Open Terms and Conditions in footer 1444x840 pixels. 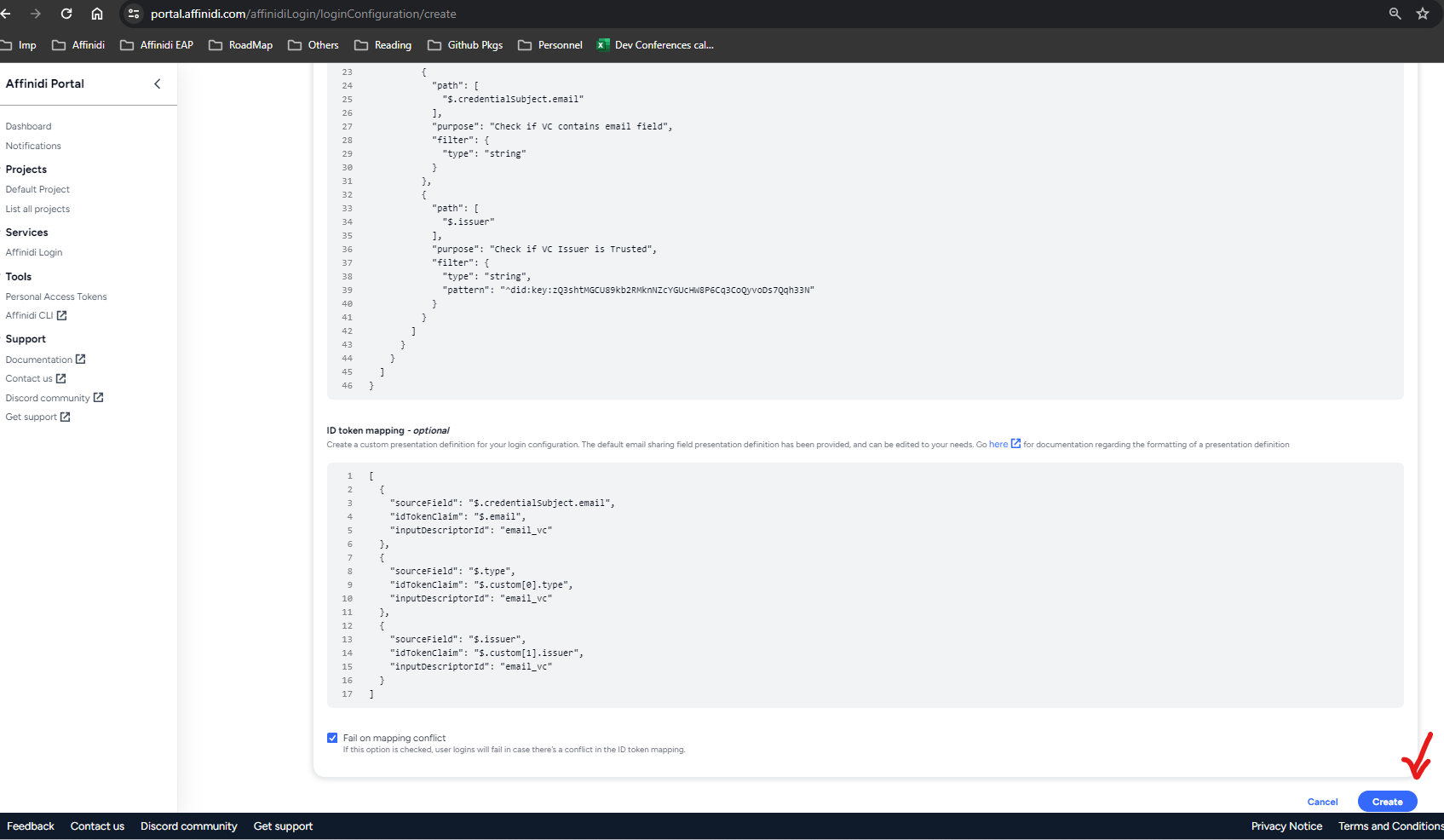(x=1390, y=826)
